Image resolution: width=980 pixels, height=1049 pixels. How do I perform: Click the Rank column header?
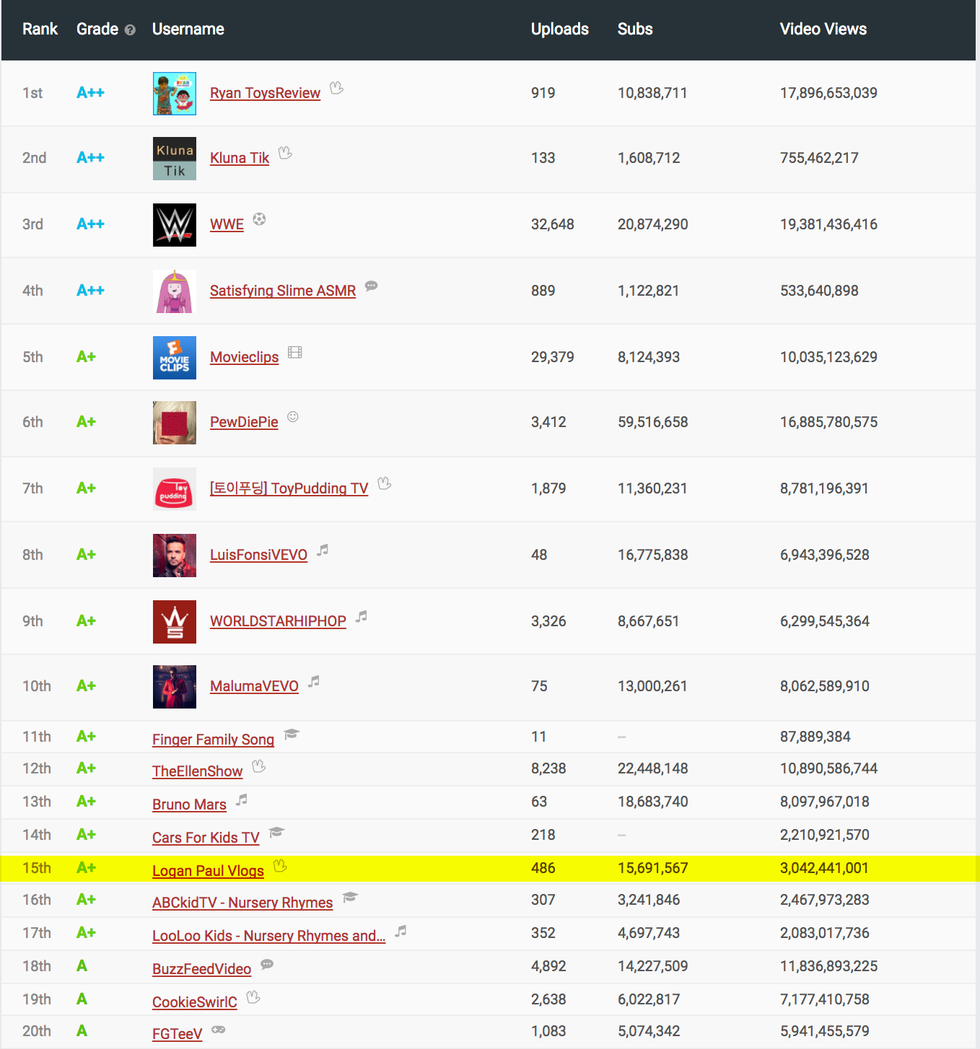point(40,29)
